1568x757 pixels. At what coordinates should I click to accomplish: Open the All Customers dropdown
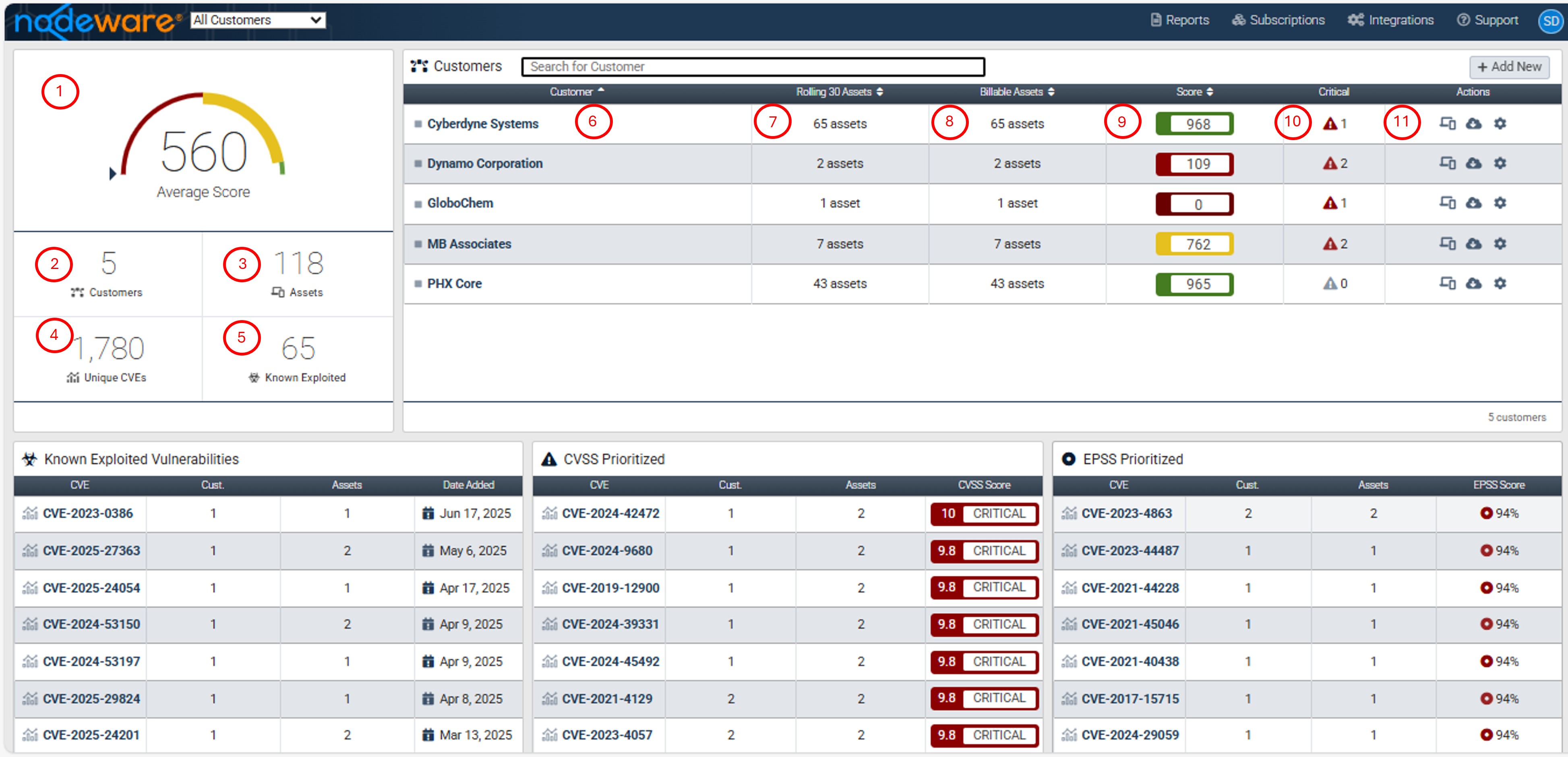click(x=258, y=20)
